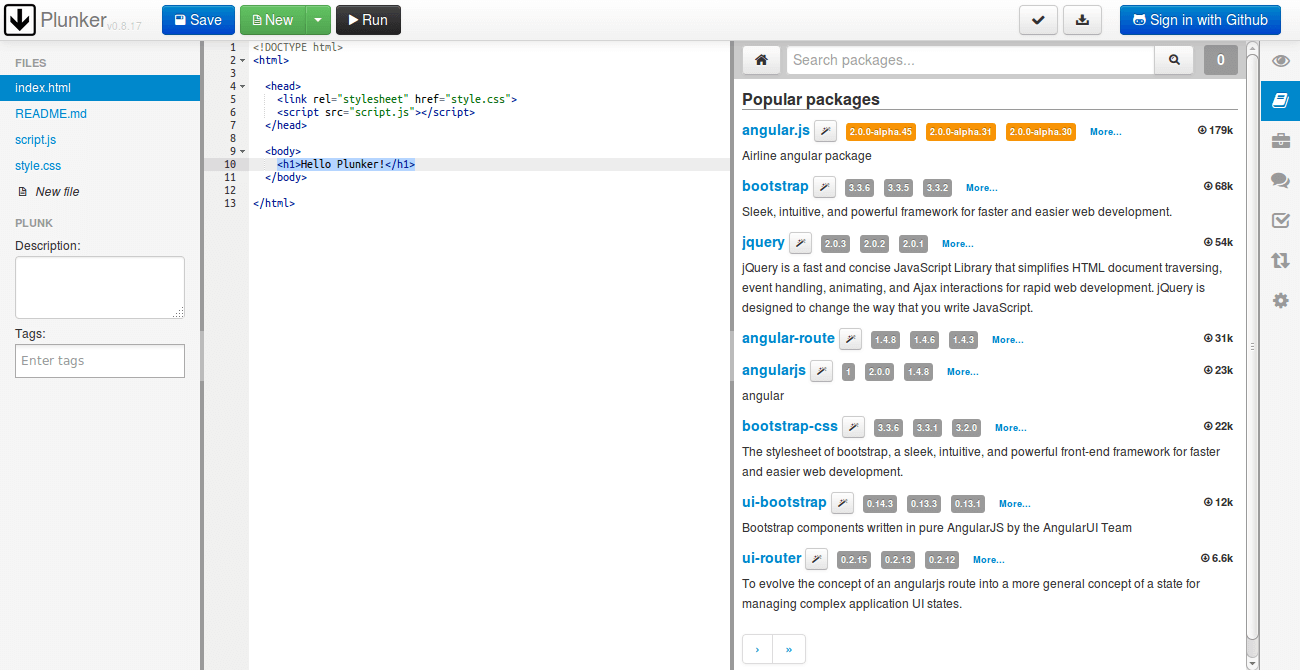Show more versions of ui-bootstrap
This screenshot has height=670, width=1300.
click(1014, 504)
